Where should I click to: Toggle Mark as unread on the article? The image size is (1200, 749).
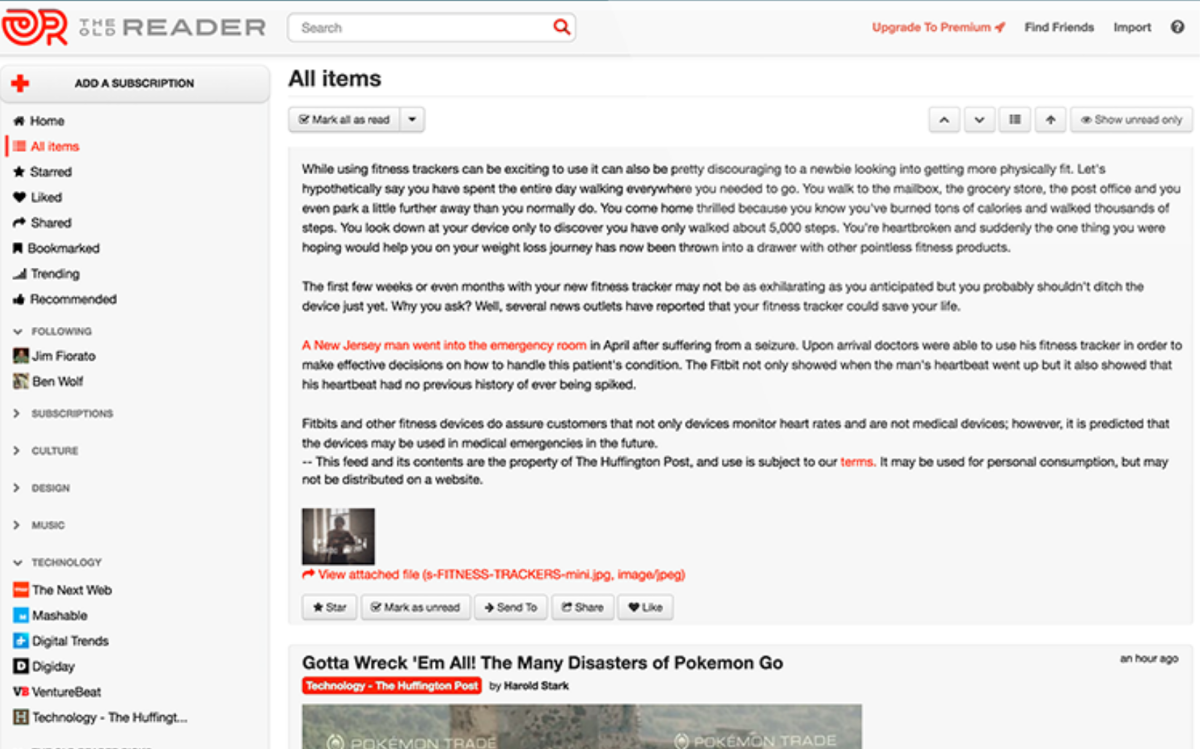pos(415,607)
